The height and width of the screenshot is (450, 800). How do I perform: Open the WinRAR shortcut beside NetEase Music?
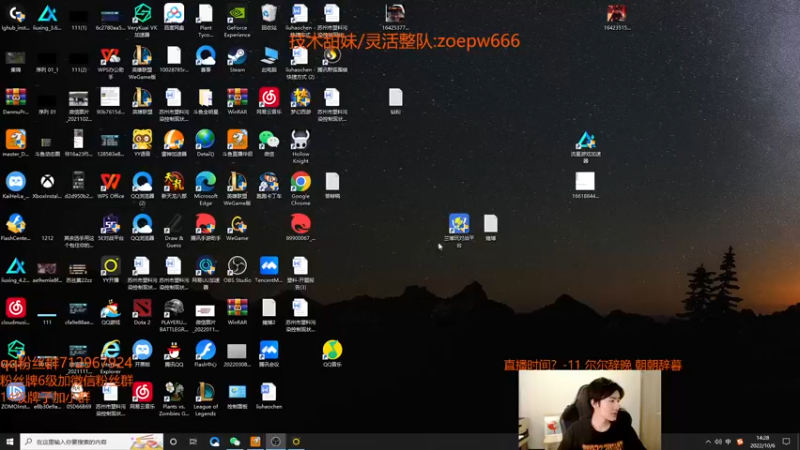click(x=237, y=101)
